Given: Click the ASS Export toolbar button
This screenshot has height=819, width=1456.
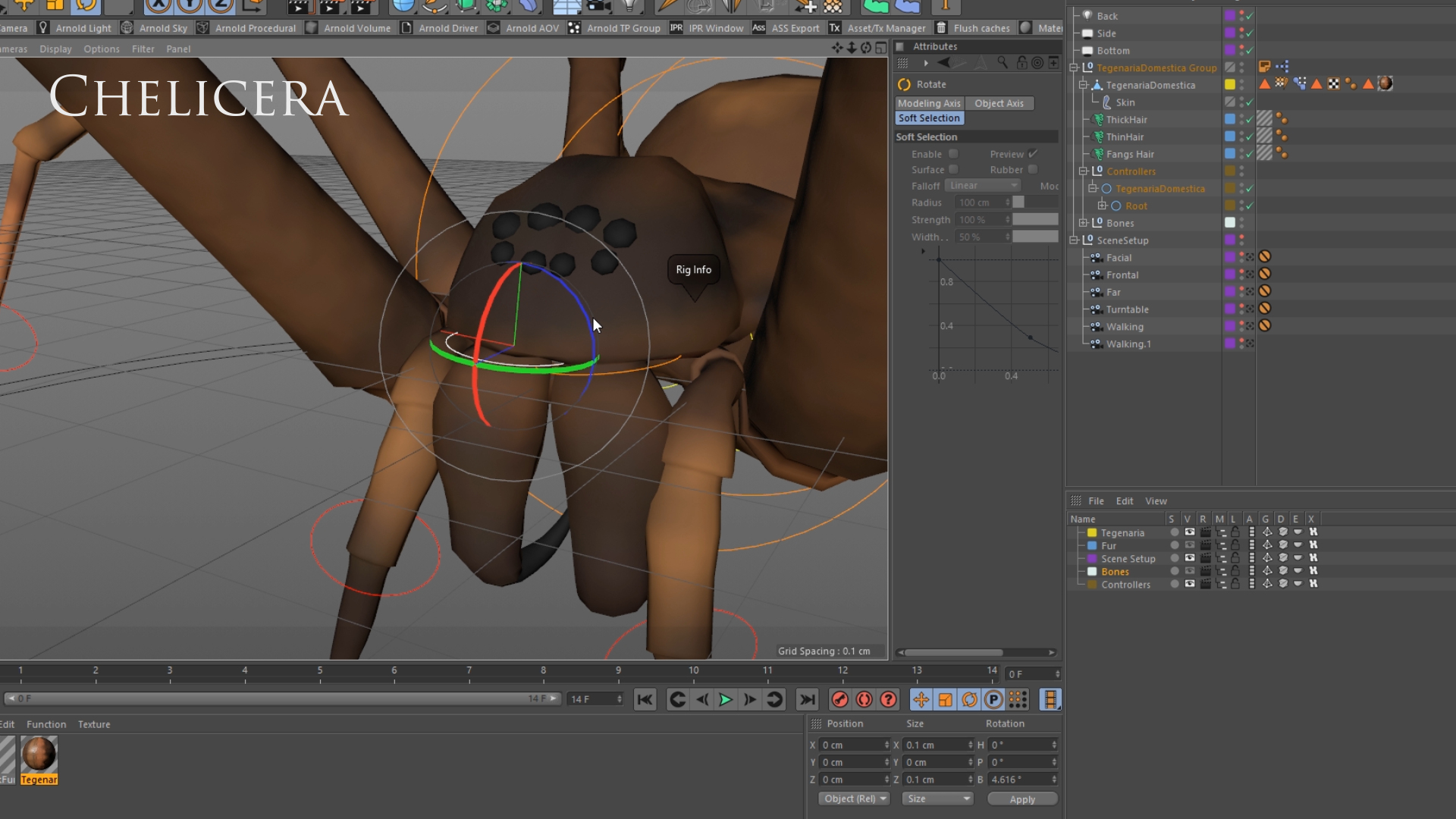Looking at the screenshot, I should (x=786, y=28).
